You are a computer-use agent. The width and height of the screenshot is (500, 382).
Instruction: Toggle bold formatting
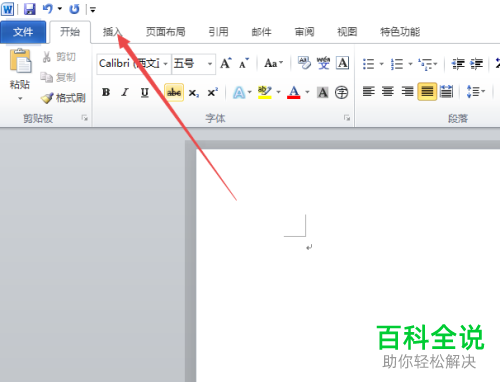(x=106, y=92)
